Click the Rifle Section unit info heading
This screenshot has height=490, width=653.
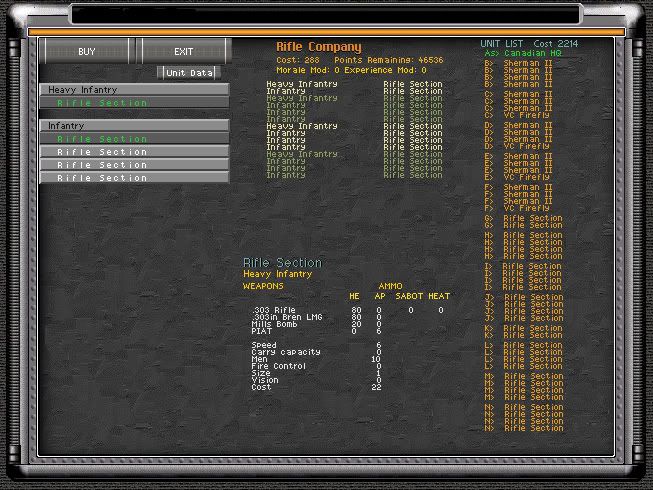(x=283, y=263)
